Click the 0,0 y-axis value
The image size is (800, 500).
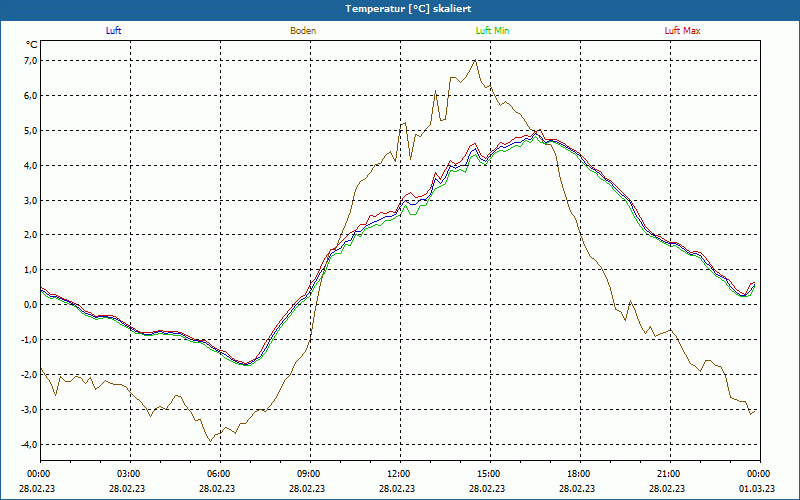(31, 305)
